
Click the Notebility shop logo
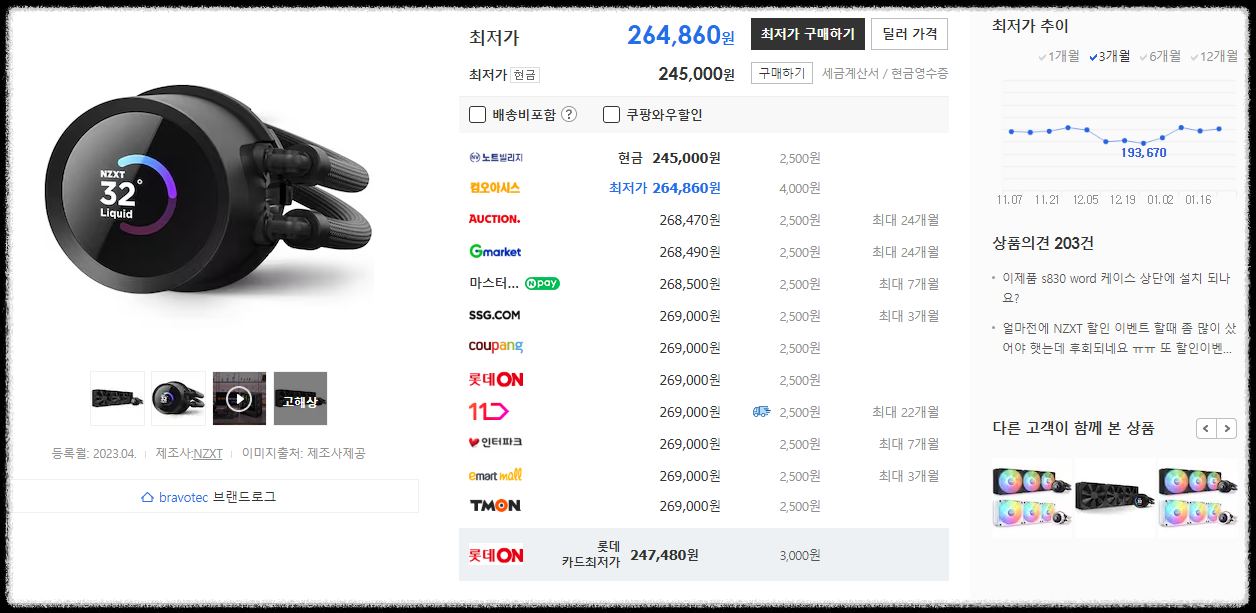[495, 158]
